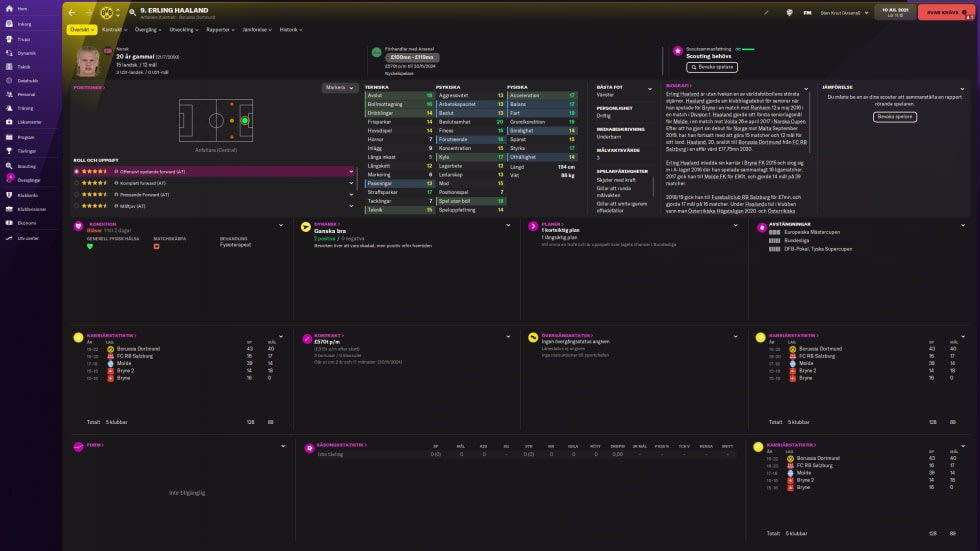The width and height of the screenshot is (980, 551).
Task: Click the date and time button
Action: (x=894, y=12)
